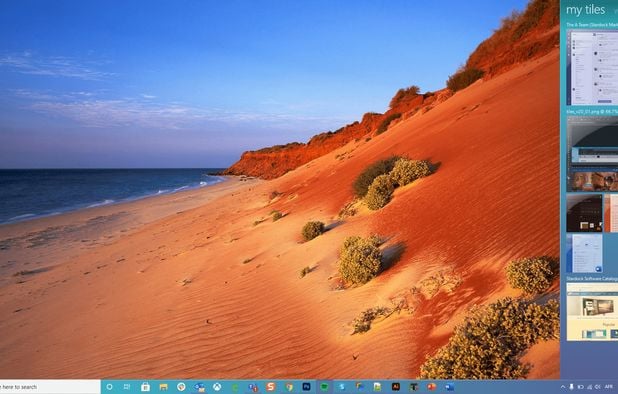Show hidden system tray icons
The width and height of the screenshot is (618, 394).
coord(563,387)
